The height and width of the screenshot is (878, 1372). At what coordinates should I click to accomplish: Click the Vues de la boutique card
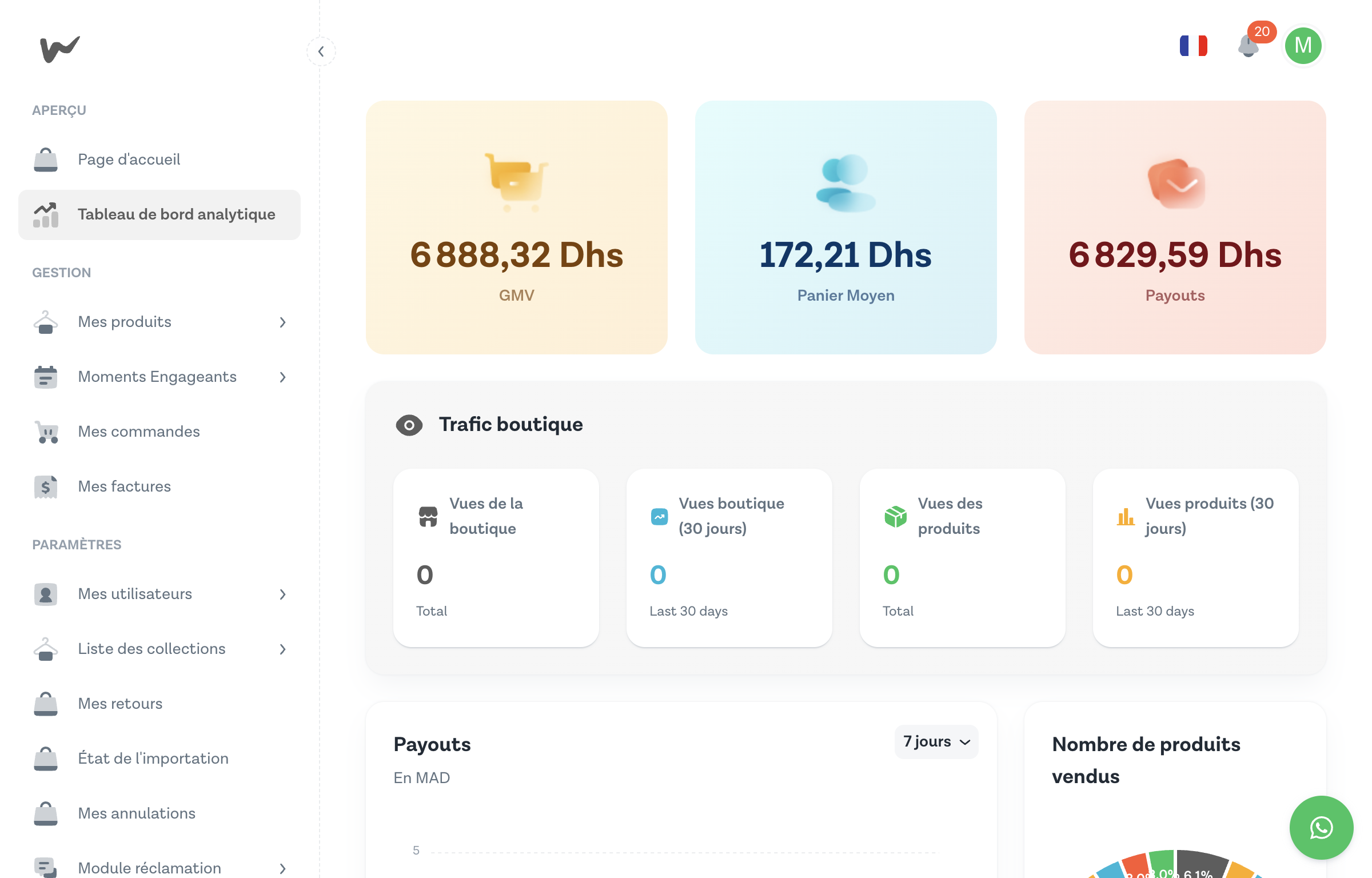tap(496, 557)
